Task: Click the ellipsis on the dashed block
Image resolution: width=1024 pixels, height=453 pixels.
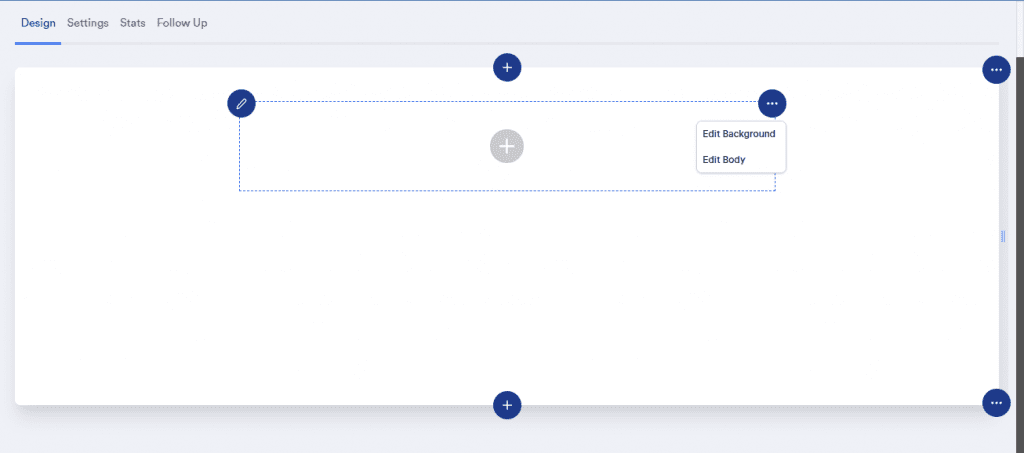Action: click(x=772, y=103)
